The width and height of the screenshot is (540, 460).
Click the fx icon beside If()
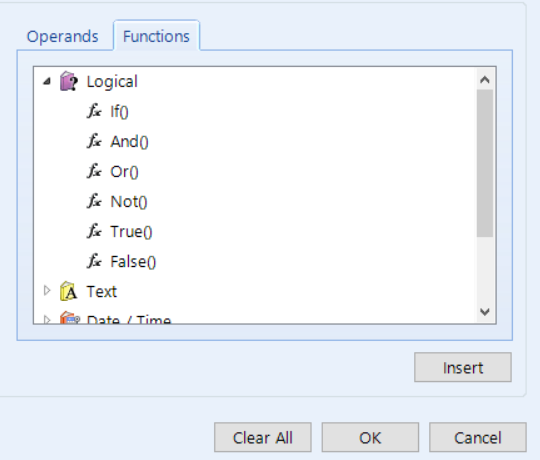tap(94, 111)
